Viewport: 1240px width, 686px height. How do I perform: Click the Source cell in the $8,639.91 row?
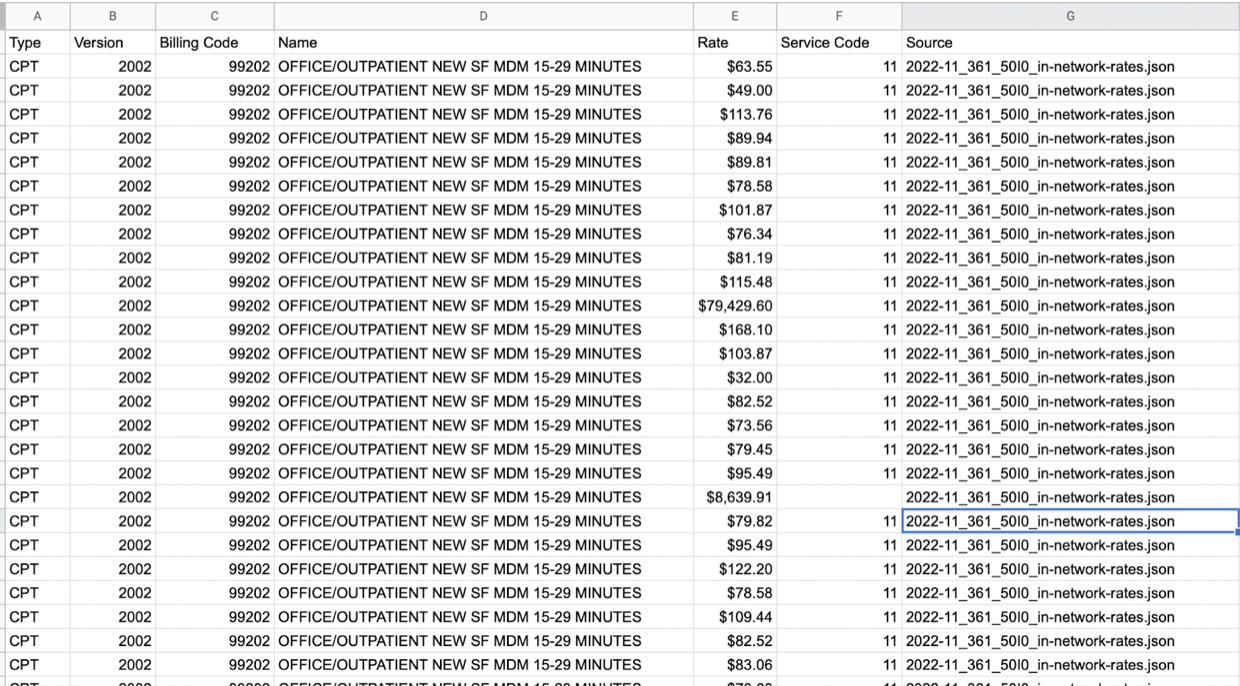click(x=1070, y=497)
